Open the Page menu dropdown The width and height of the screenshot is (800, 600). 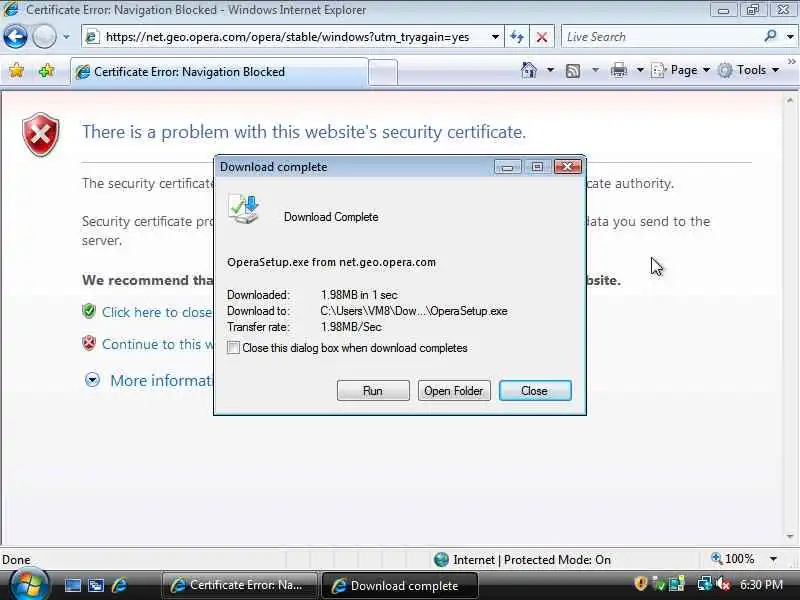(681, 70)
